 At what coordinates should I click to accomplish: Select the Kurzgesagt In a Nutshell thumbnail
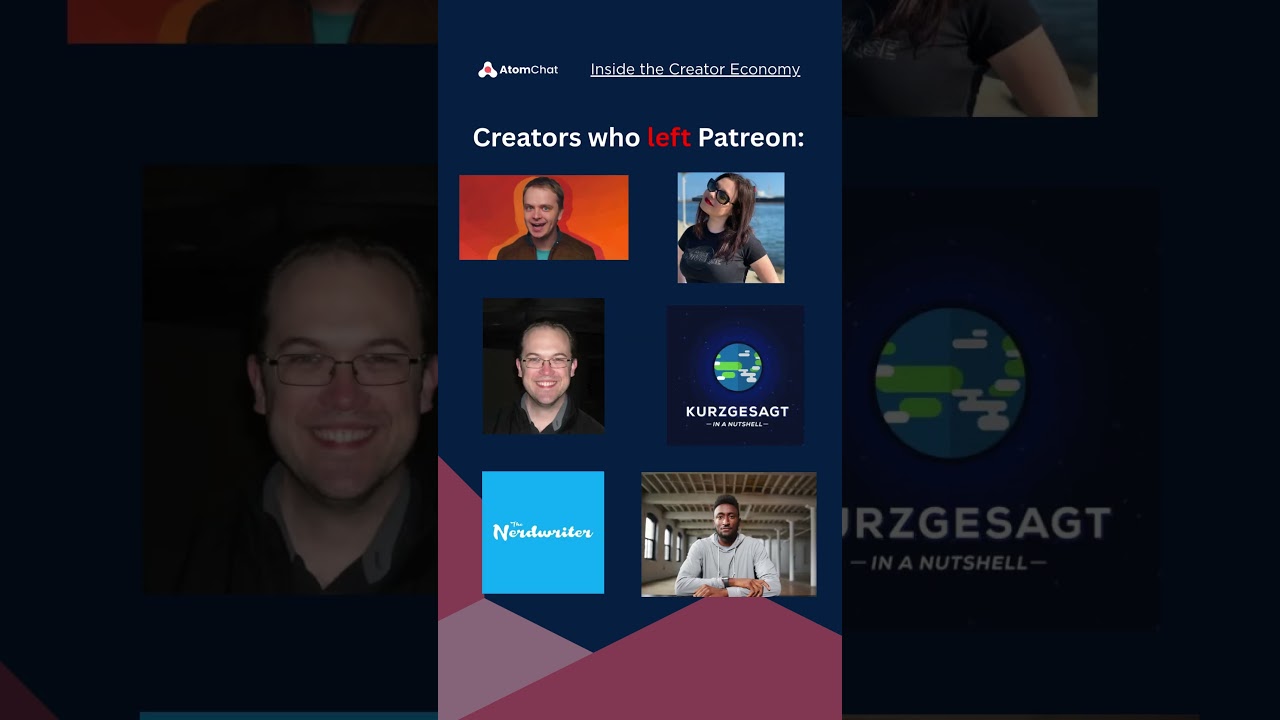736,375
